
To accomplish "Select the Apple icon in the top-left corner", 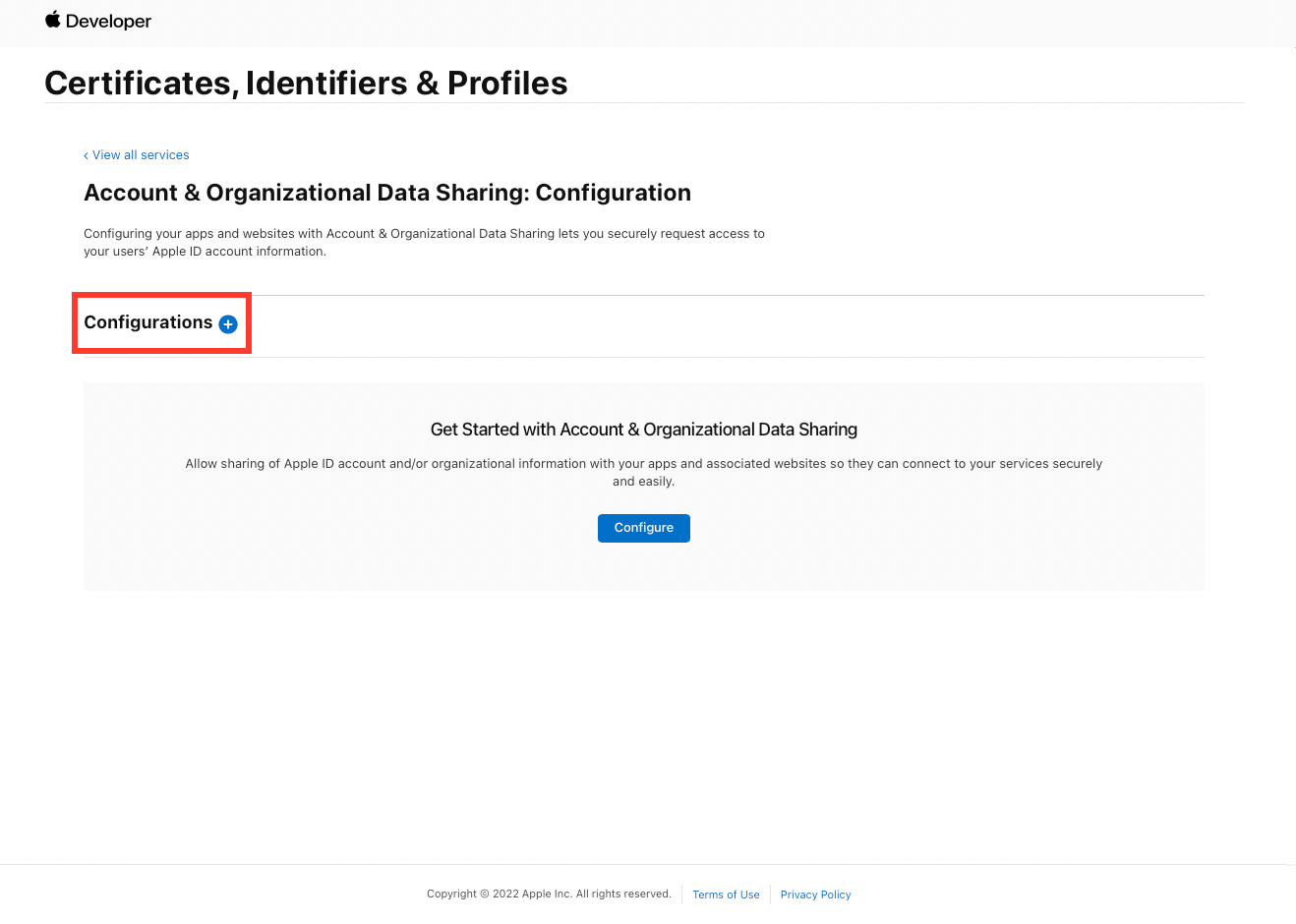I will tap(52, 20).
